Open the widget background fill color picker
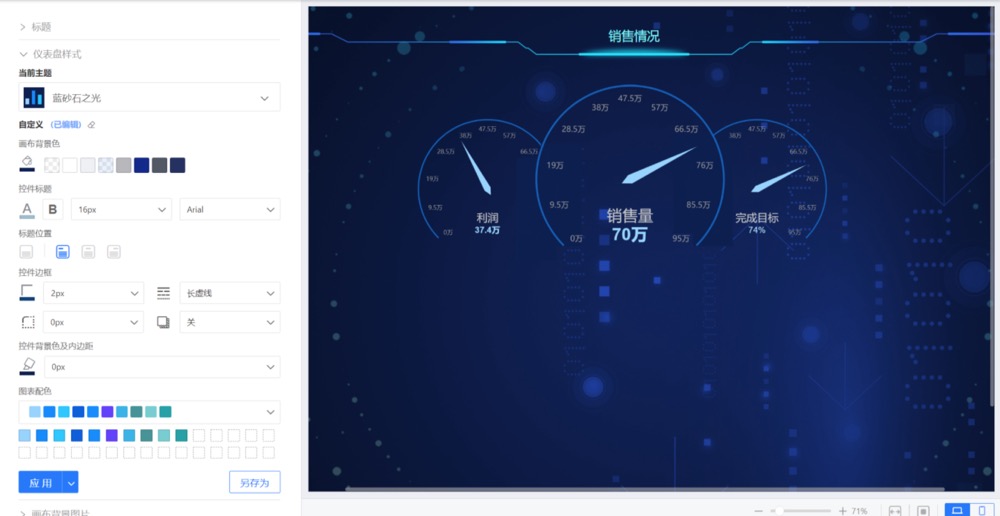The height and width of the screenshot is (516, 1000). (x=27, y=366)
